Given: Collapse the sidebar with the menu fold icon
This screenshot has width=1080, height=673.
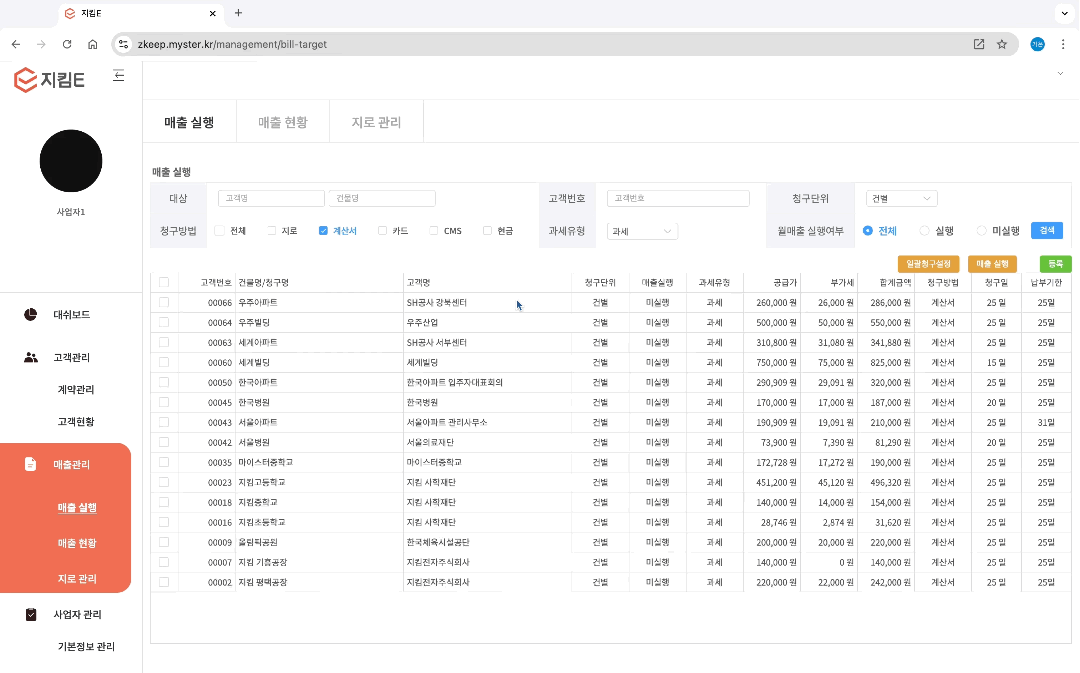Looking at the screenshot, I should 119,76.
